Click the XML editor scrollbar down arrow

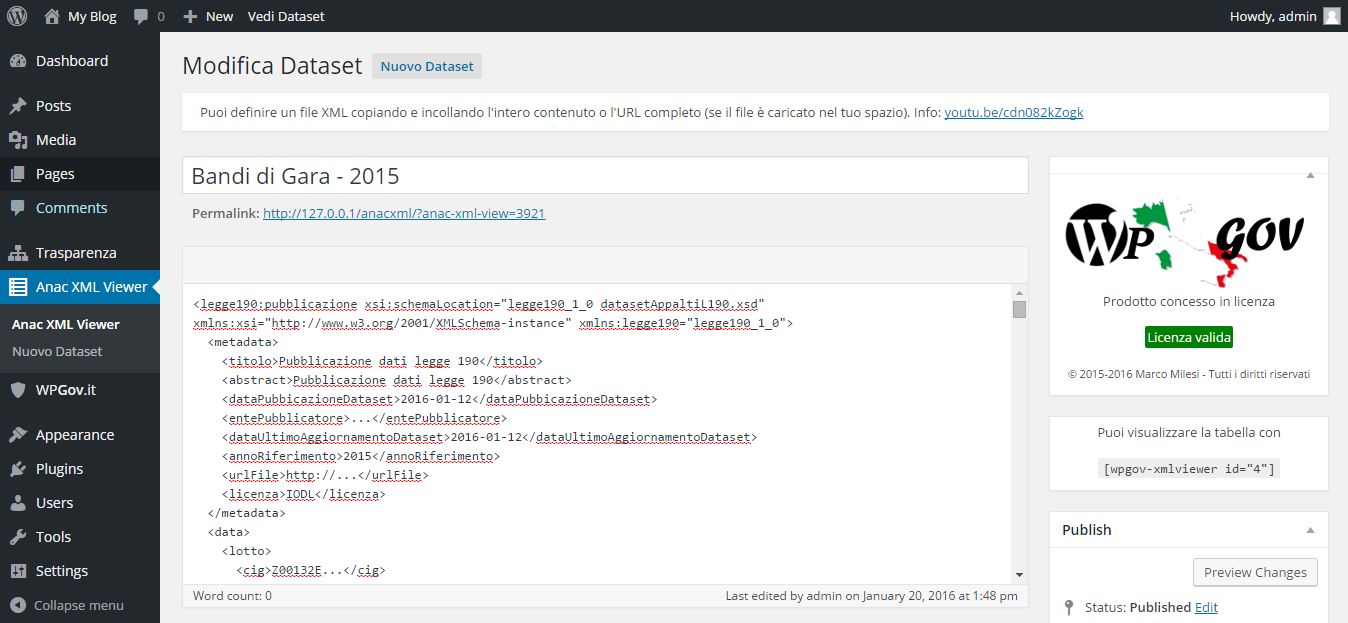(1019, 574)
